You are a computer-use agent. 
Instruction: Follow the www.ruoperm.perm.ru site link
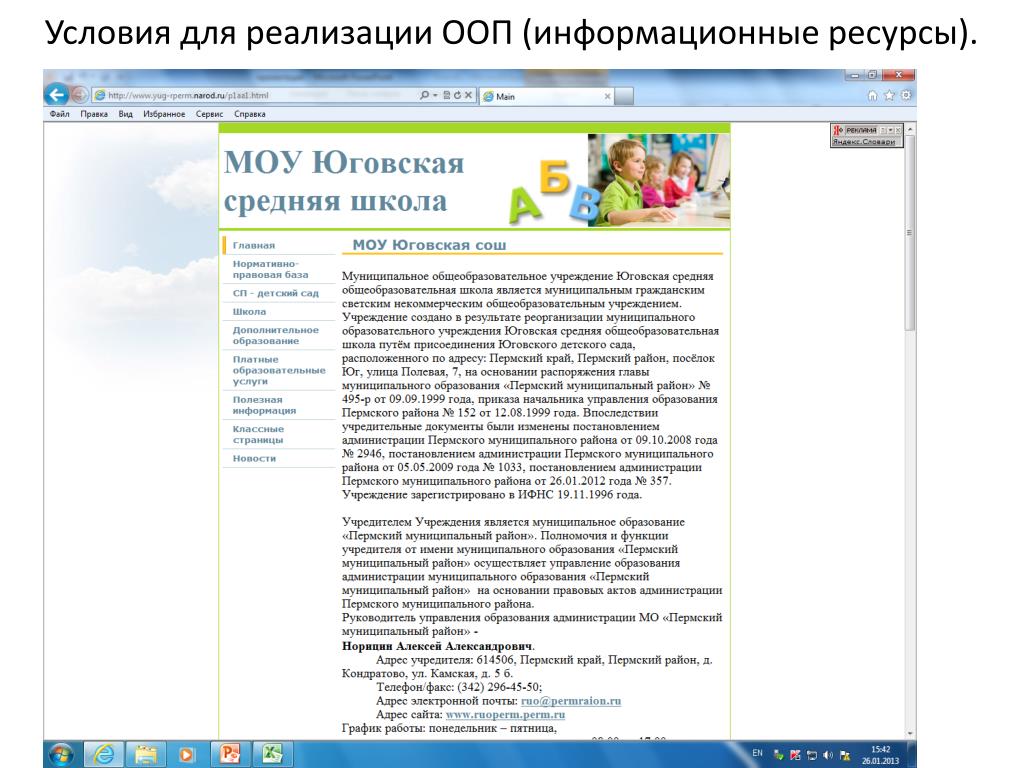tap(505, 714)
